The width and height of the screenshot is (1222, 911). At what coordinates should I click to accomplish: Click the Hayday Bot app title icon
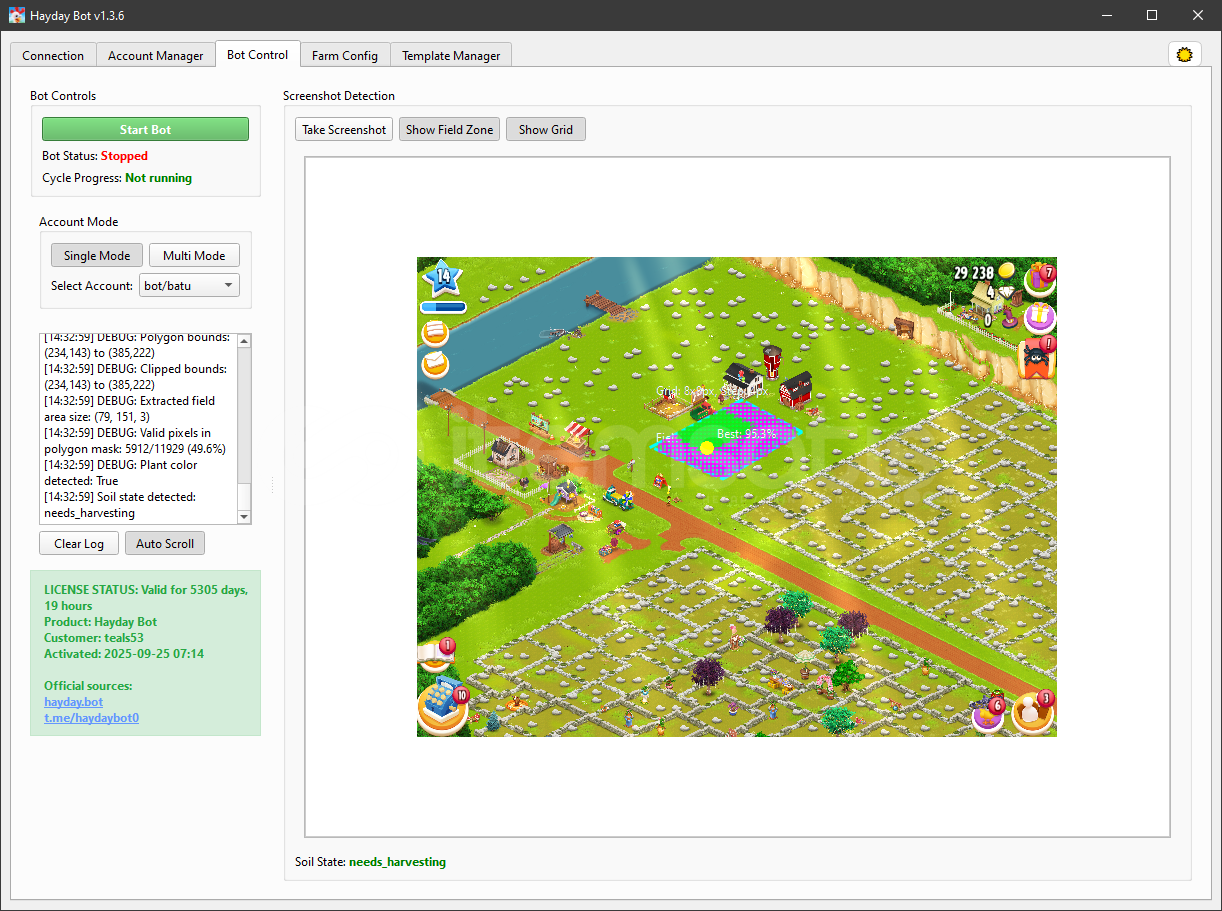pyautogui.click(x=17, y=15)
